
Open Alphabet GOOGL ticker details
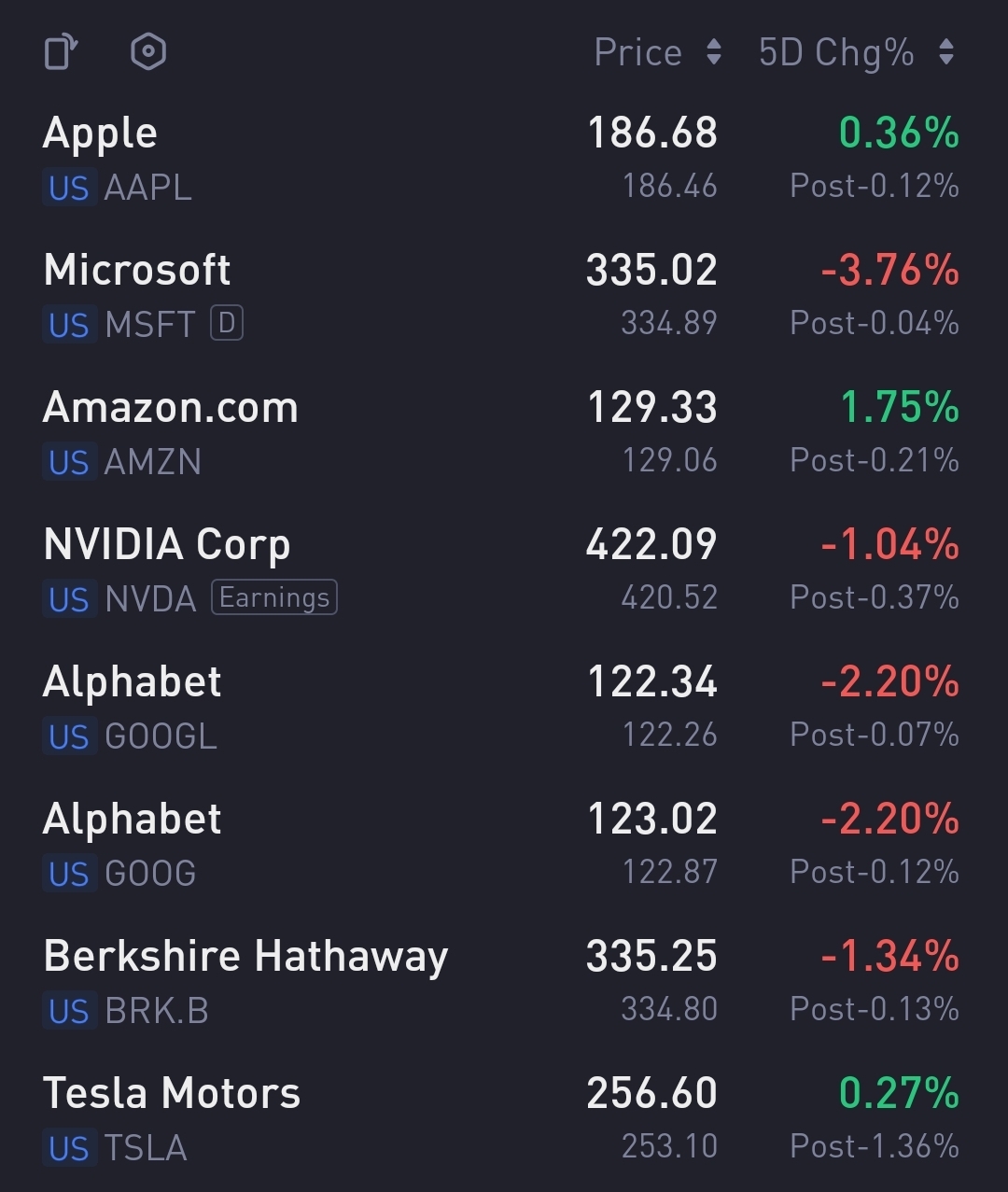(x=161, y=736)
